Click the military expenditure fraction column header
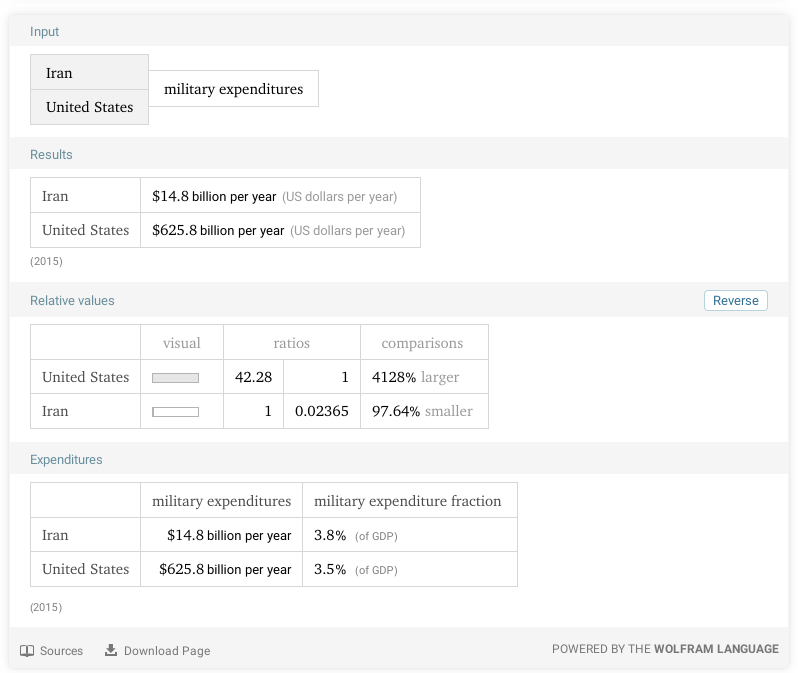798x673 pixels. pos(408,501)
